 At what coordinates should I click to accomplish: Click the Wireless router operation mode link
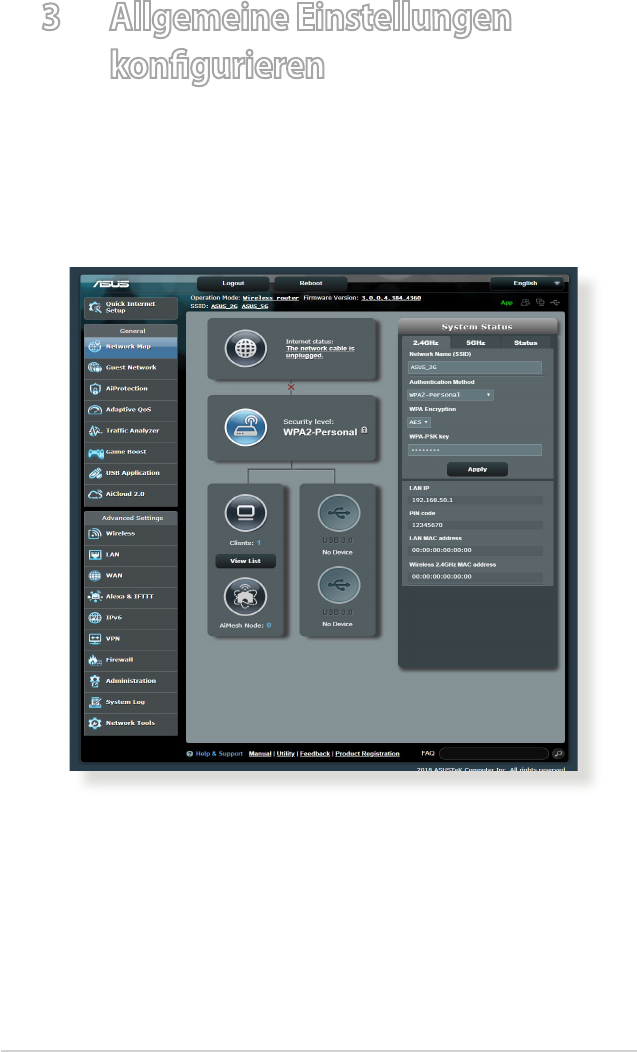[x=271, y=298]
